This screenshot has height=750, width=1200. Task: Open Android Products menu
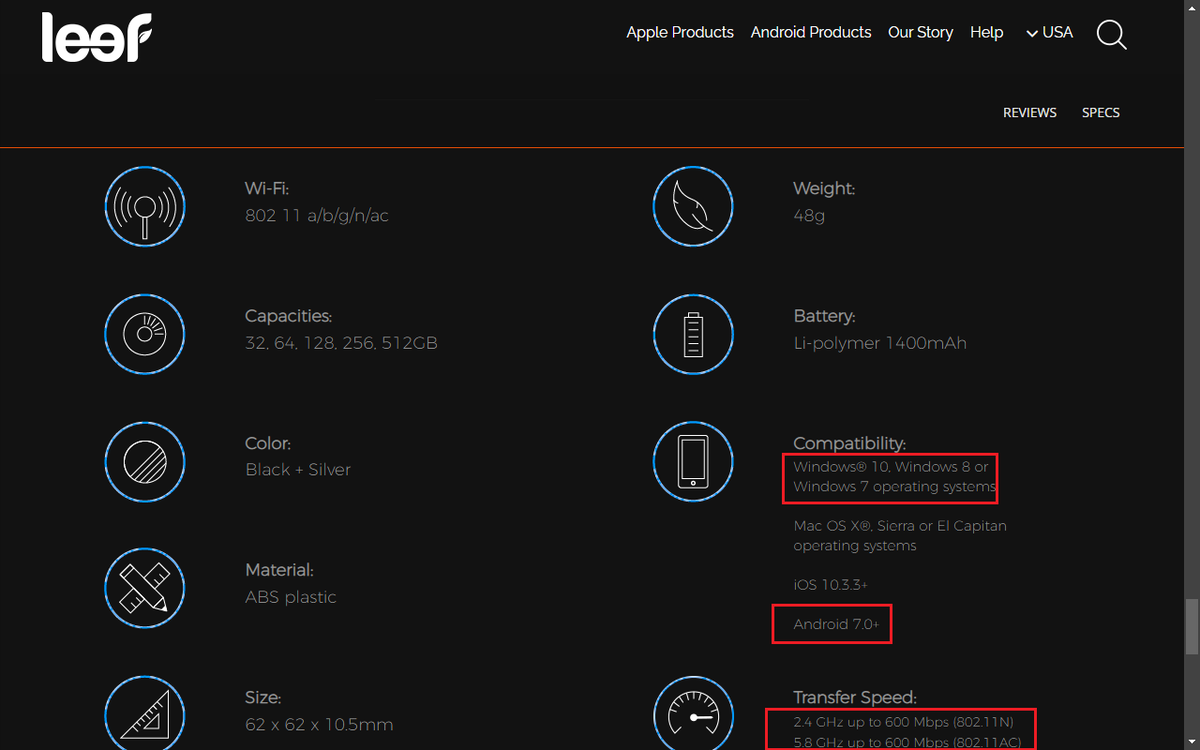[x=811, y=33]
